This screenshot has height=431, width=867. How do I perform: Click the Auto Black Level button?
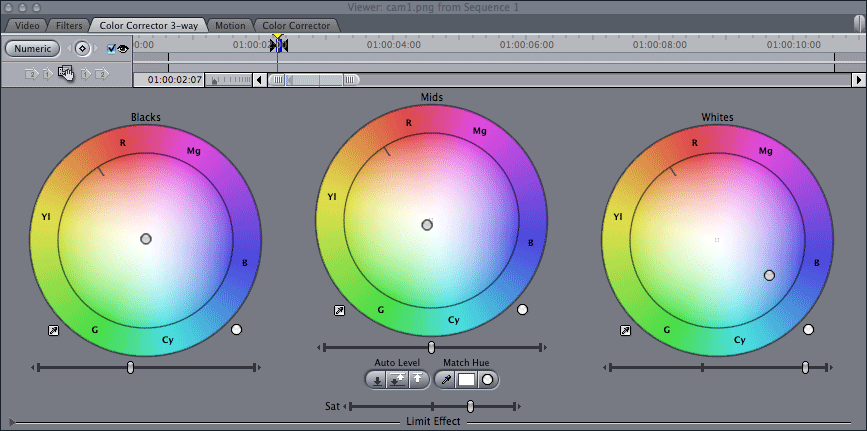[x=377, y=380]
